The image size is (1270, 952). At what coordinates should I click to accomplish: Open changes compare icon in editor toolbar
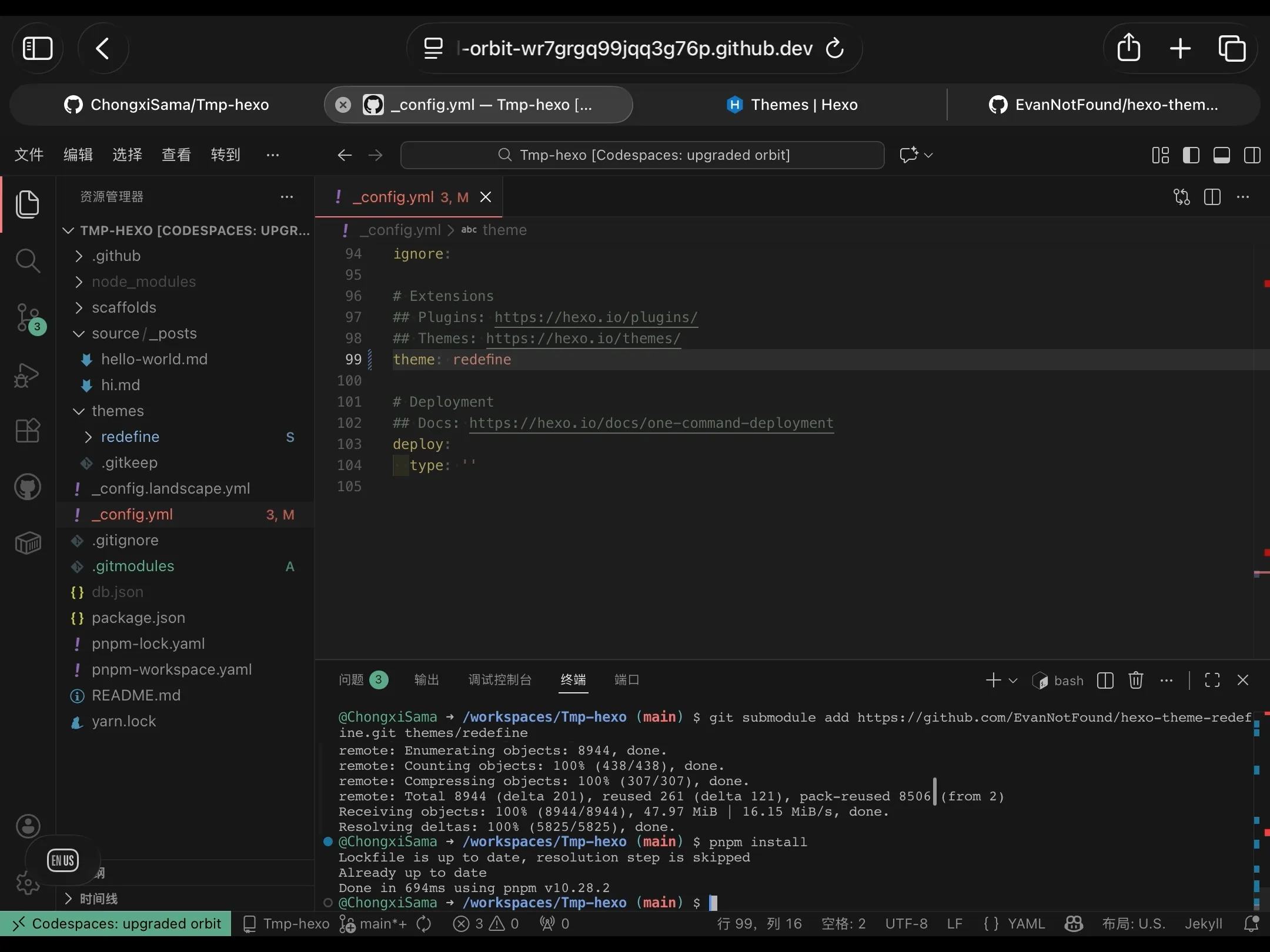[1181, 197]
